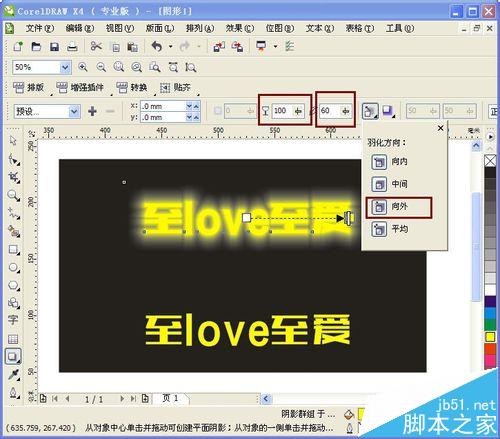Open the 文件 menu

40,28
